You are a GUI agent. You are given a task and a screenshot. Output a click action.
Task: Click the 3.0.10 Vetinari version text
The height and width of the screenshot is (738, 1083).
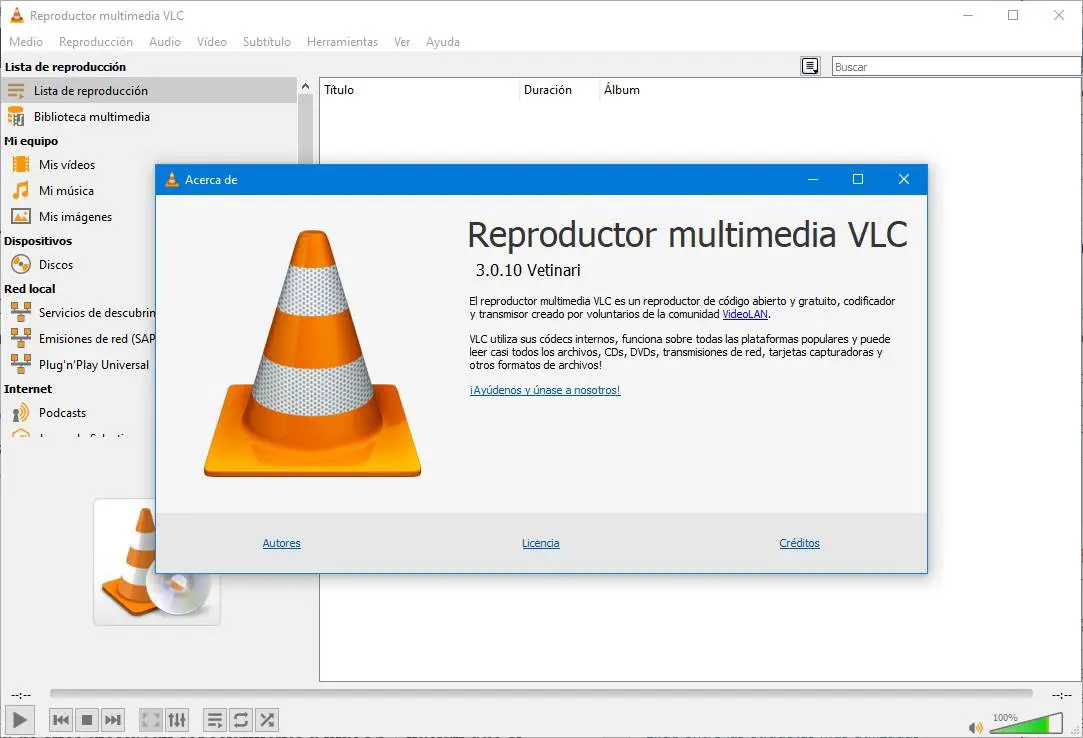pyautogui.click(x=528, y=270)
